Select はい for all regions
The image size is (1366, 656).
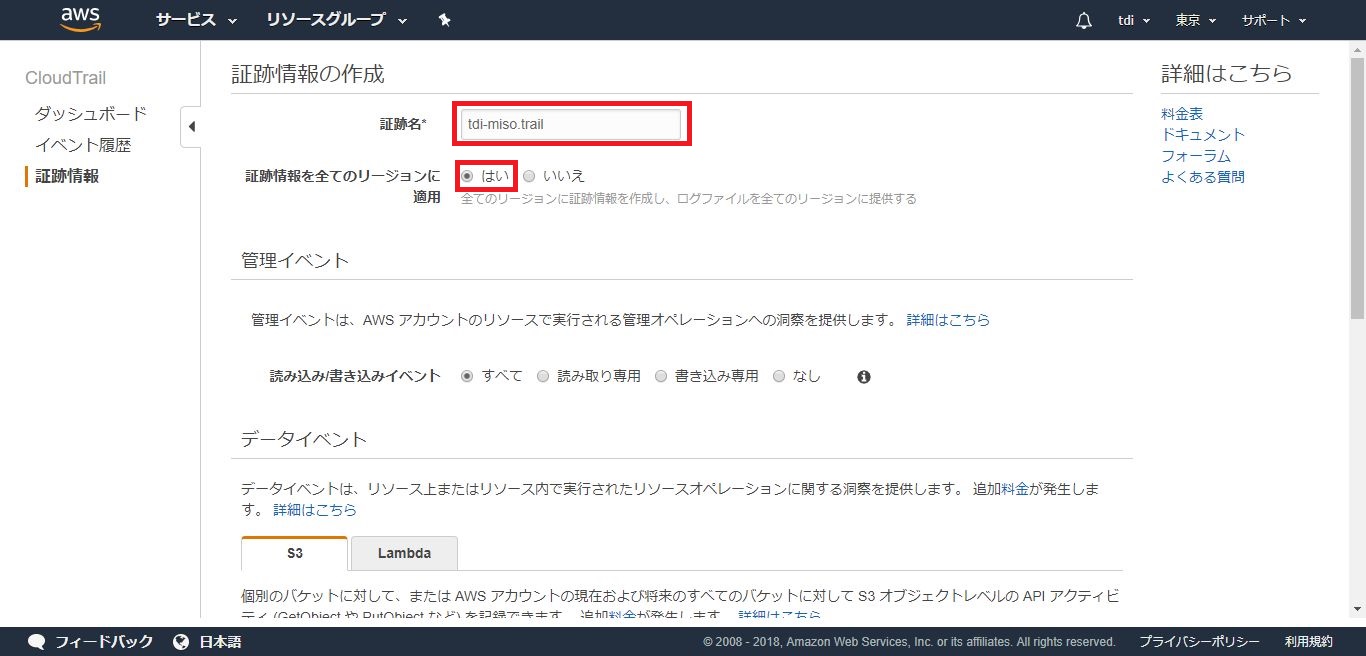point(467,176)
